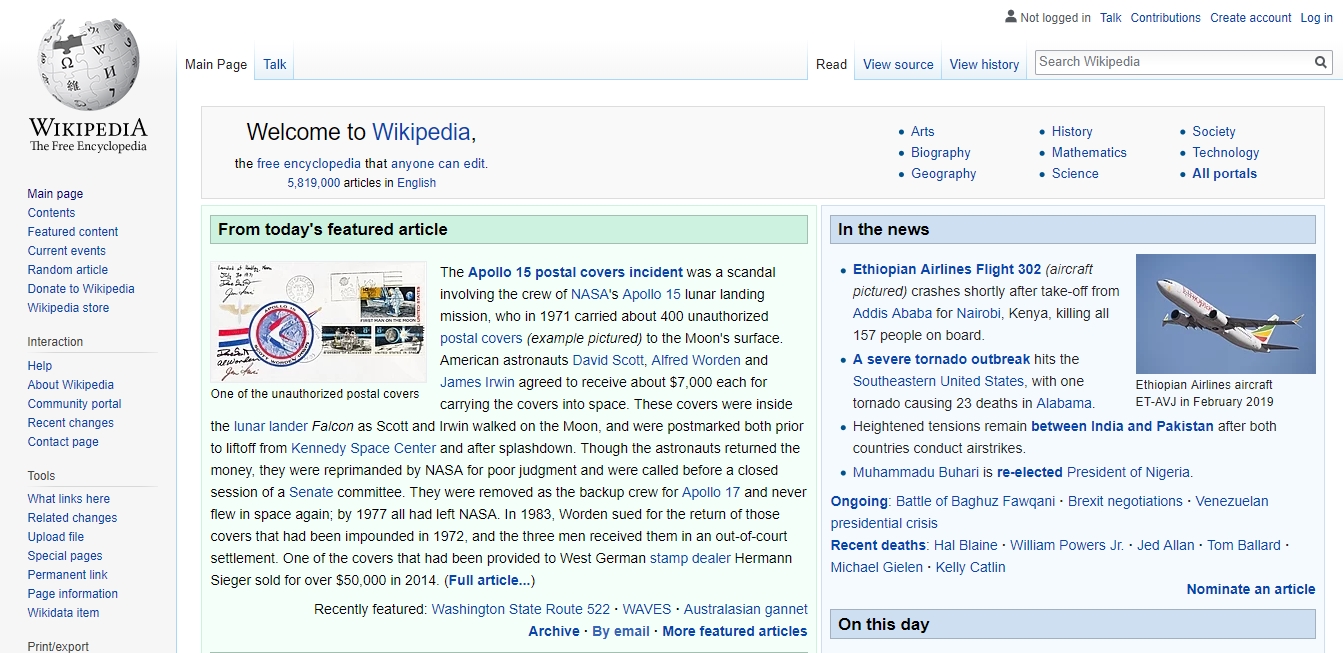Open the Arts portal

point(923,132)
